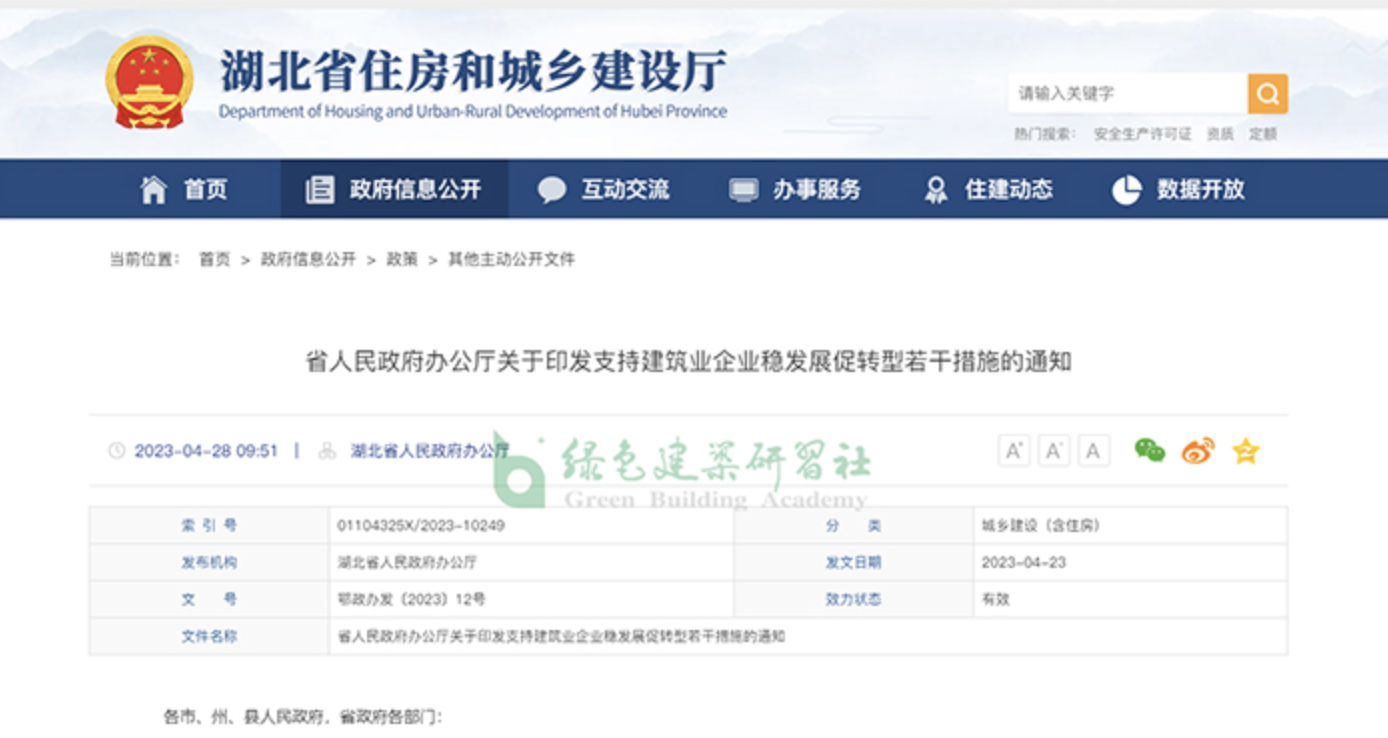Viewport: 1388px width, 738px height.
Task: Click the keyword search input field
Action: pos(1126,94)
